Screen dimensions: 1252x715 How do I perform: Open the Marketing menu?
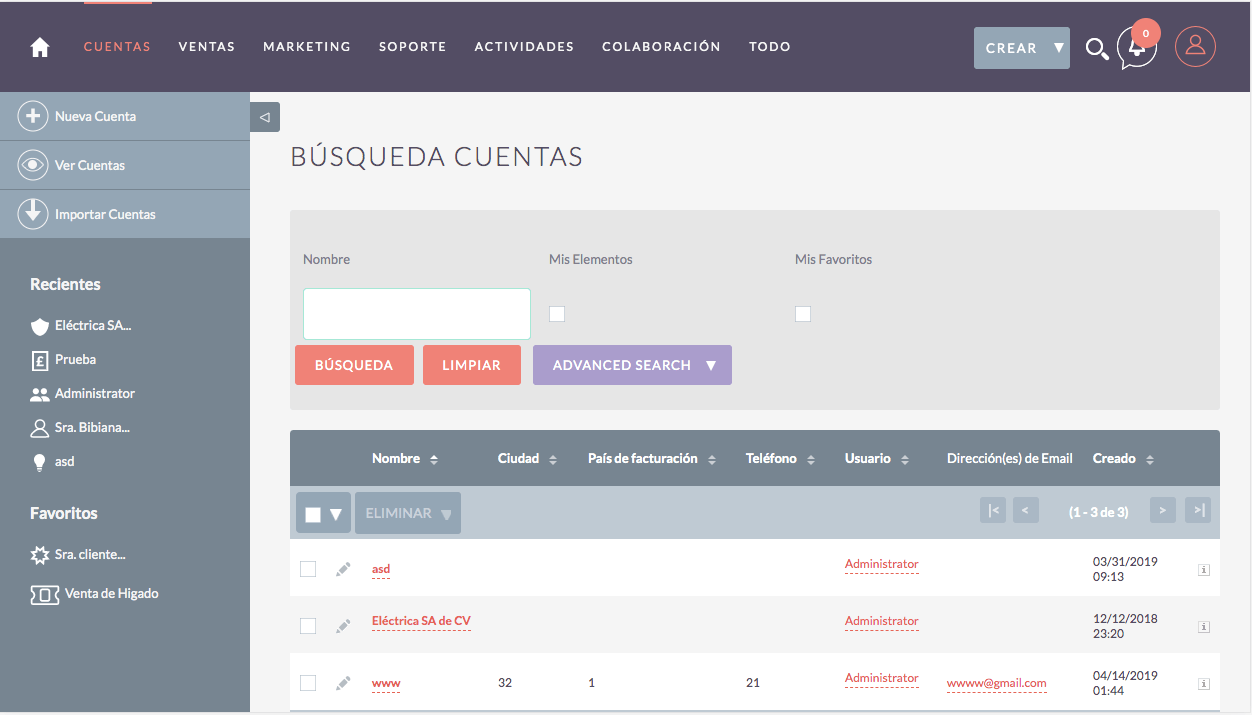[307, 47]
